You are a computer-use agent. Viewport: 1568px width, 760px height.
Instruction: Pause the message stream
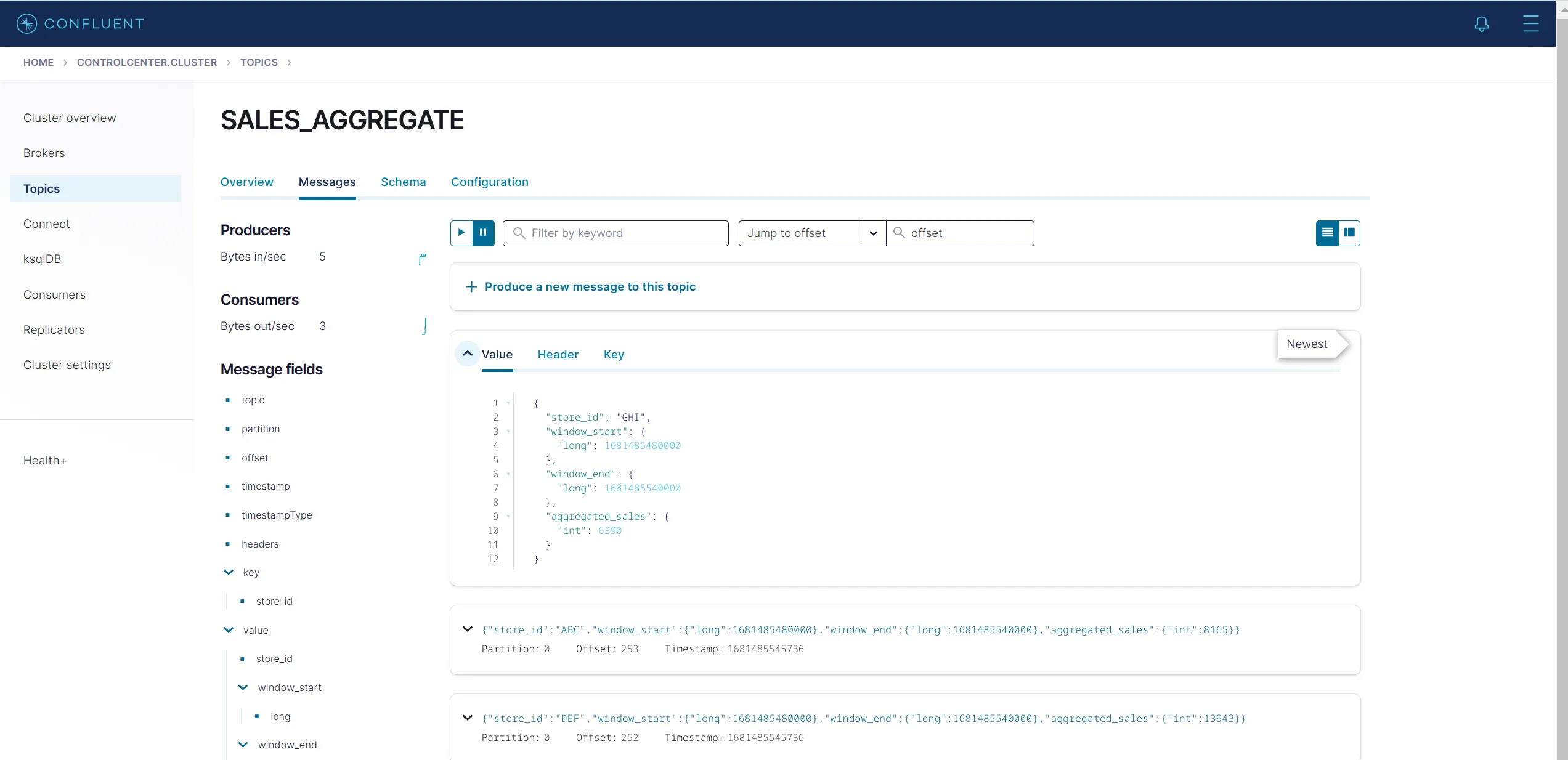point(483,233)
